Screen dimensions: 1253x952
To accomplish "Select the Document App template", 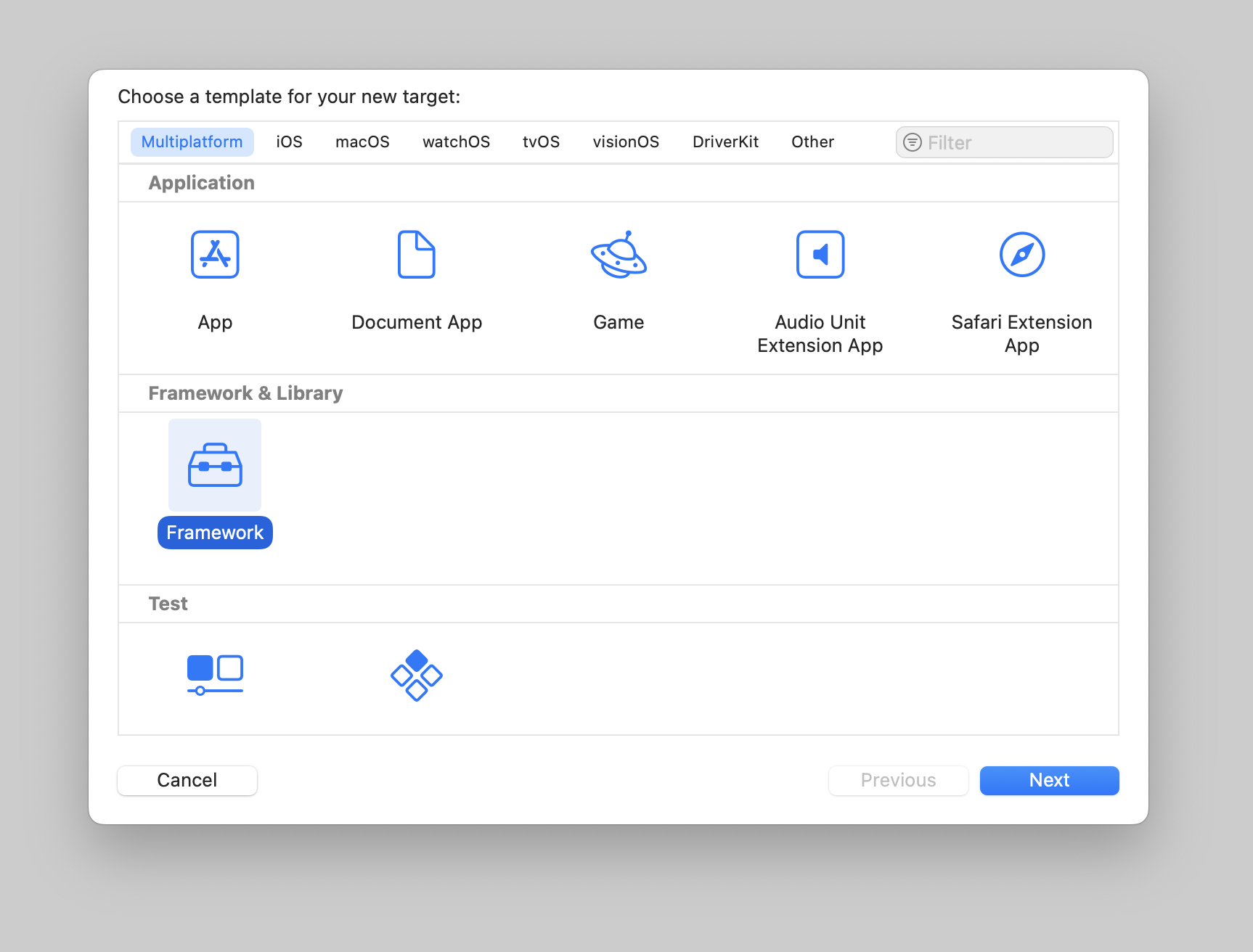I will coord(416,255).
